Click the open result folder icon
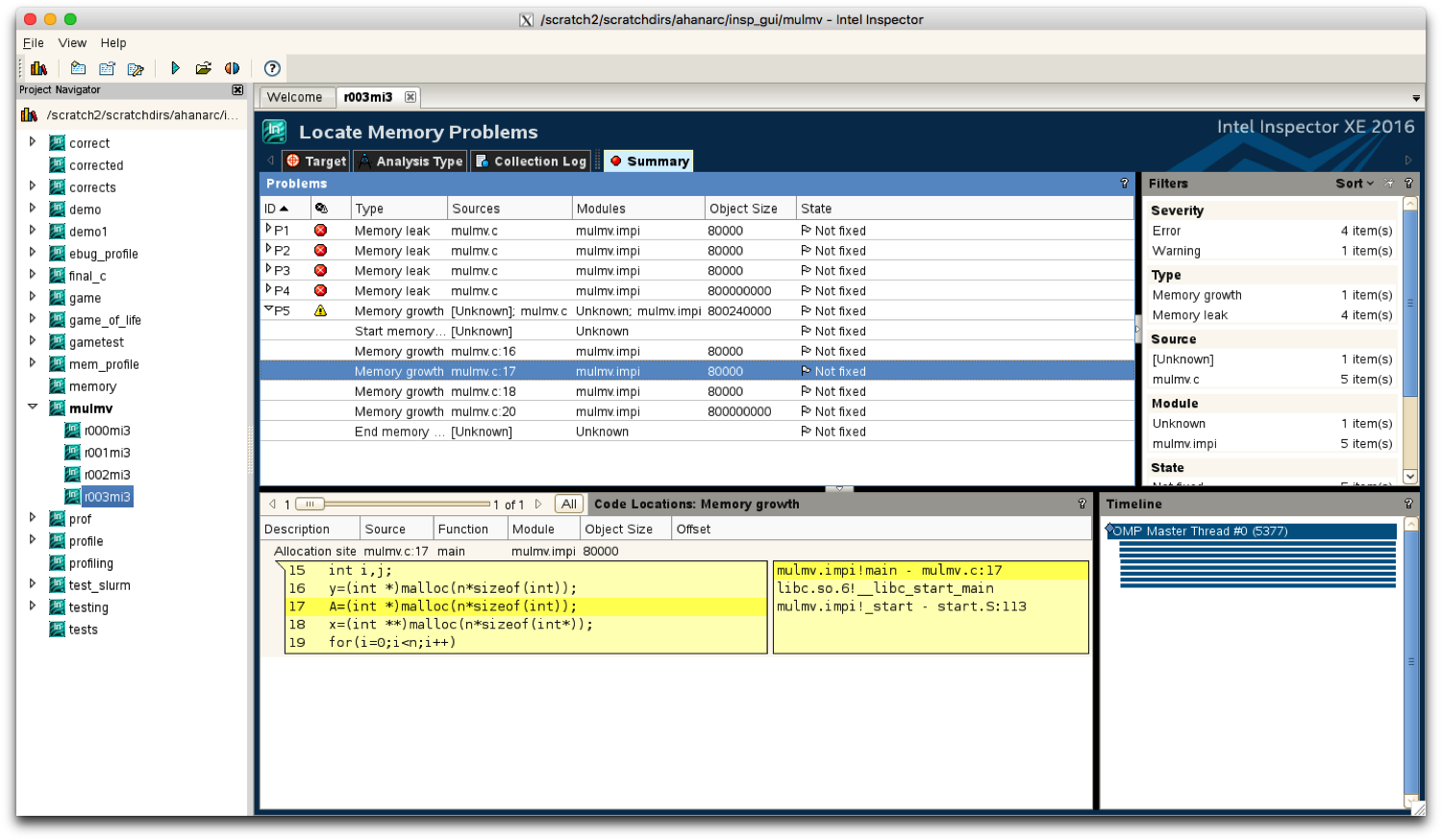 pos(203,67)
